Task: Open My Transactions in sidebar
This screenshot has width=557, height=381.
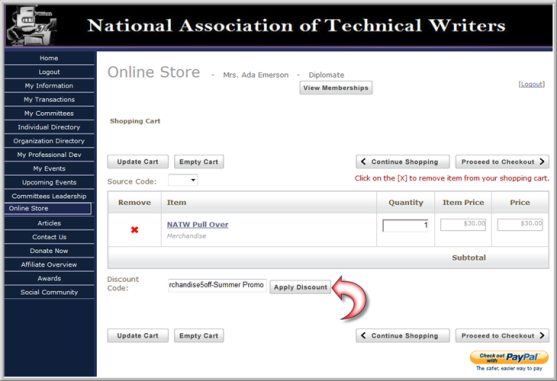Action: tap(49, 99)
